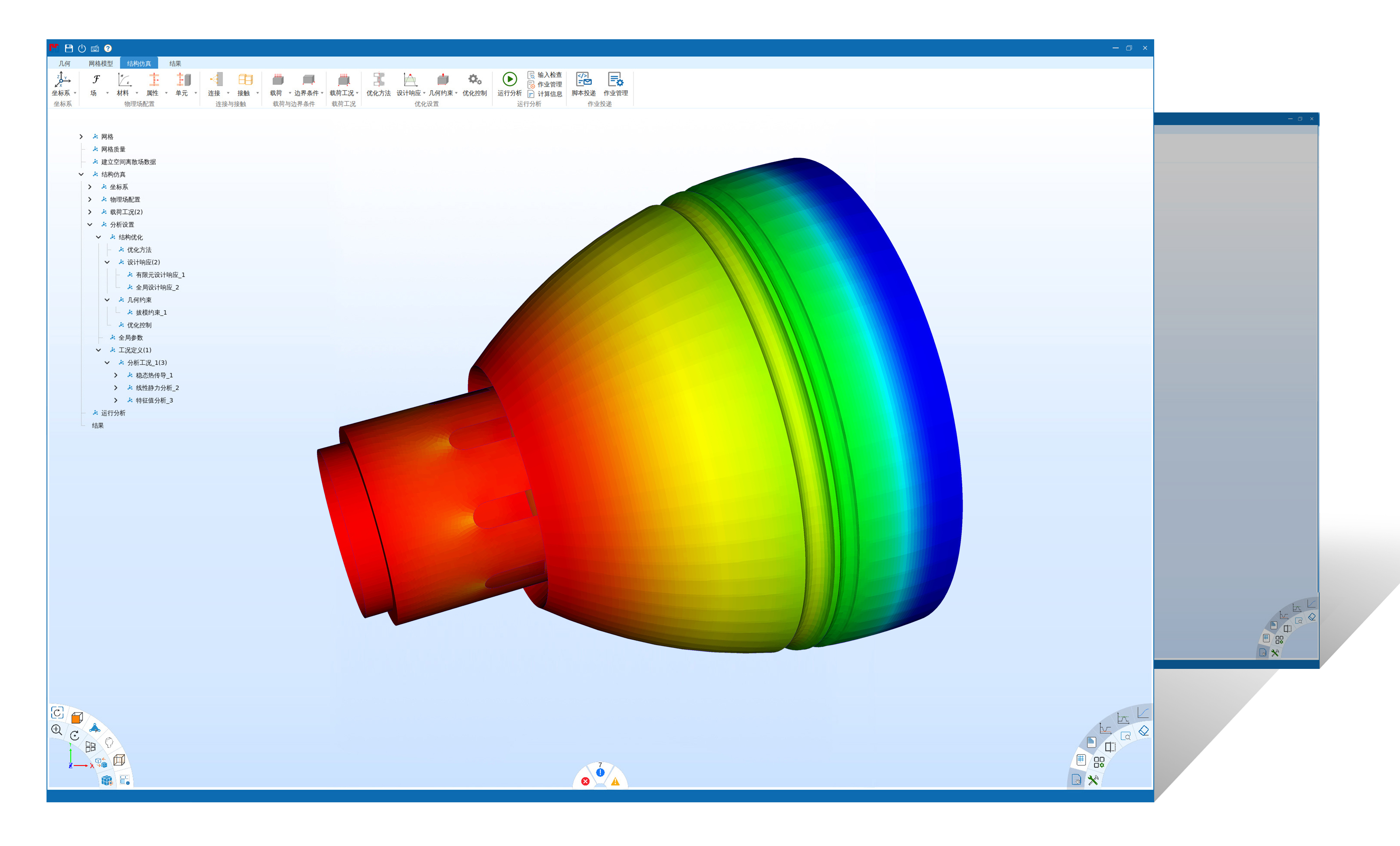
Task: Toggle the orange shaded cube view
Action: (x=77, y=717)
